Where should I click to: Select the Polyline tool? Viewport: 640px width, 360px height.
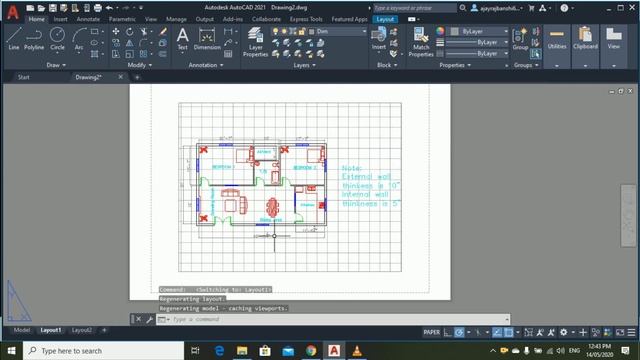[x=34, y=38]
